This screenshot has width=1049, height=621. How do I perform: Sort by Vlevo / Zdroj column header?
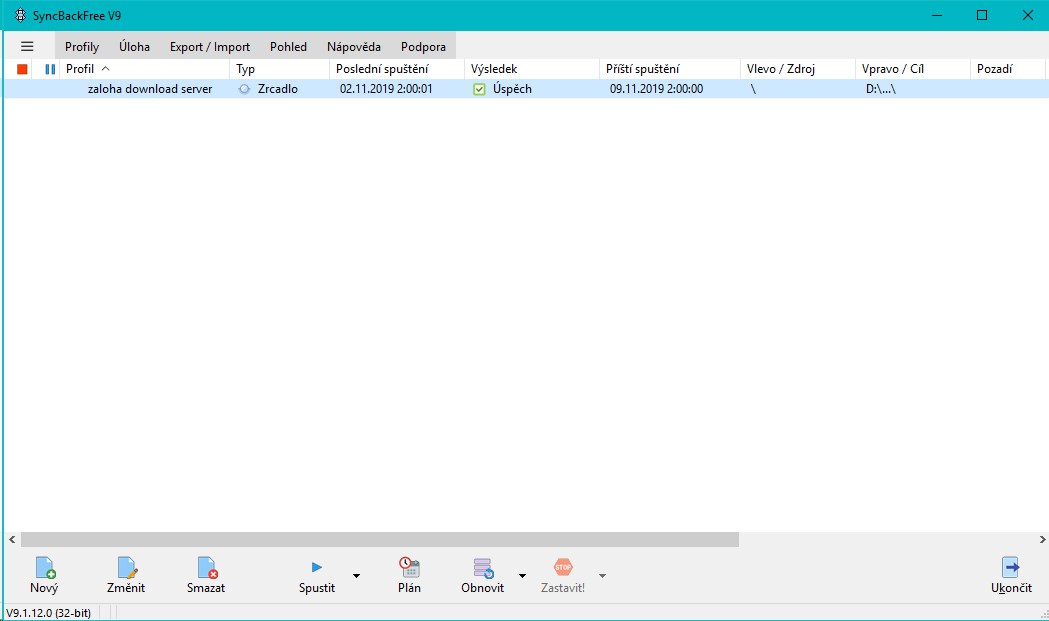[x=797, y=69]
